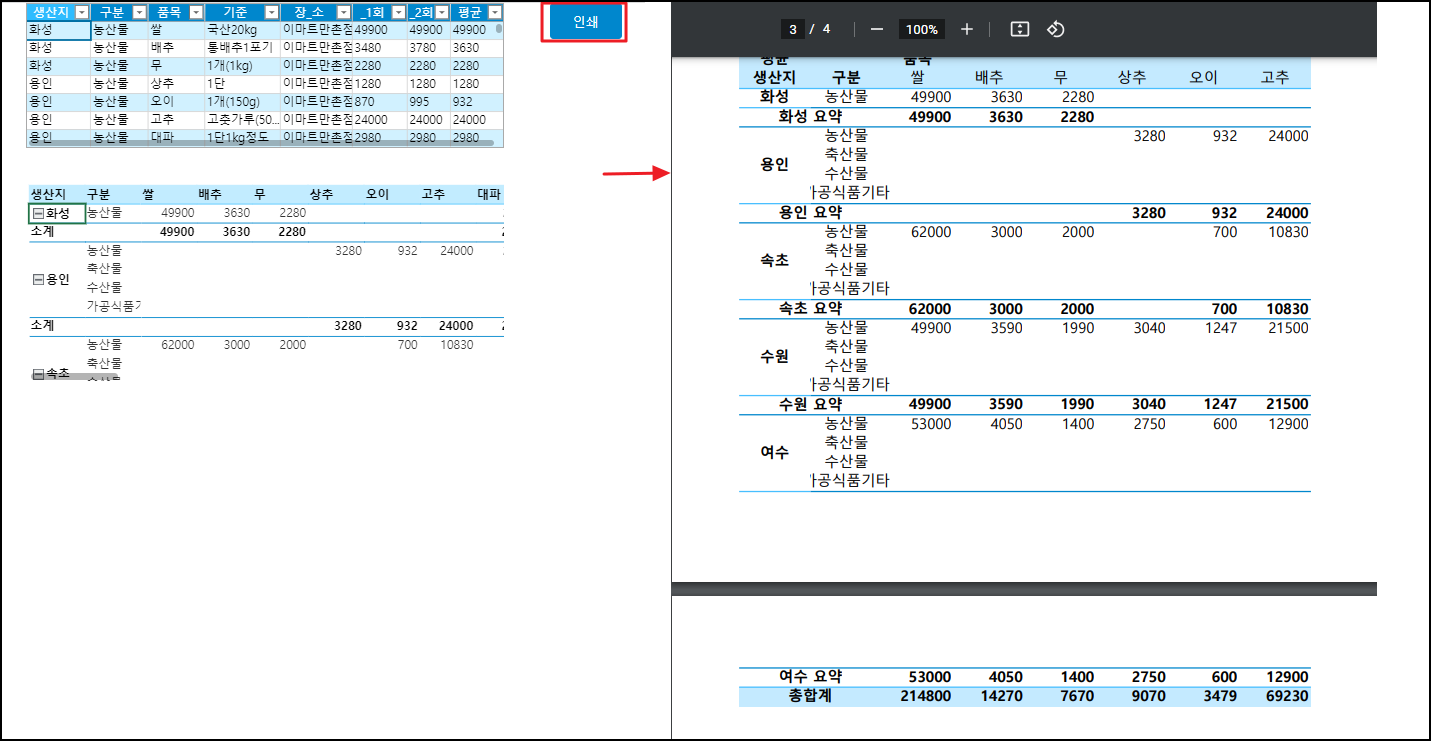The width and height of the screenshot is (1431, 741).
Task: Collapse the 화성 pivot row group
Action: [38, 213]
